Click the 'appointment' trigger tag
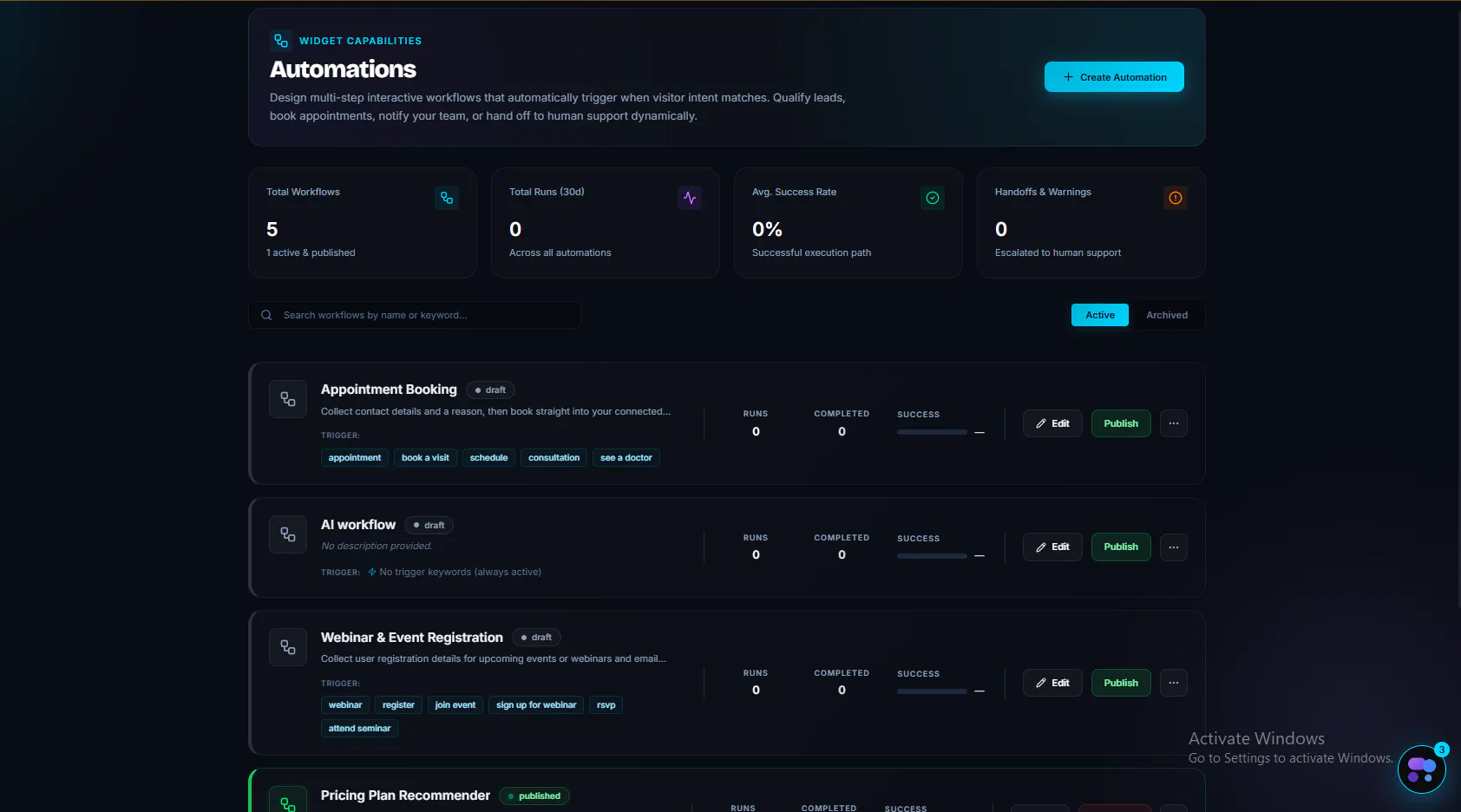 point(355,457)
